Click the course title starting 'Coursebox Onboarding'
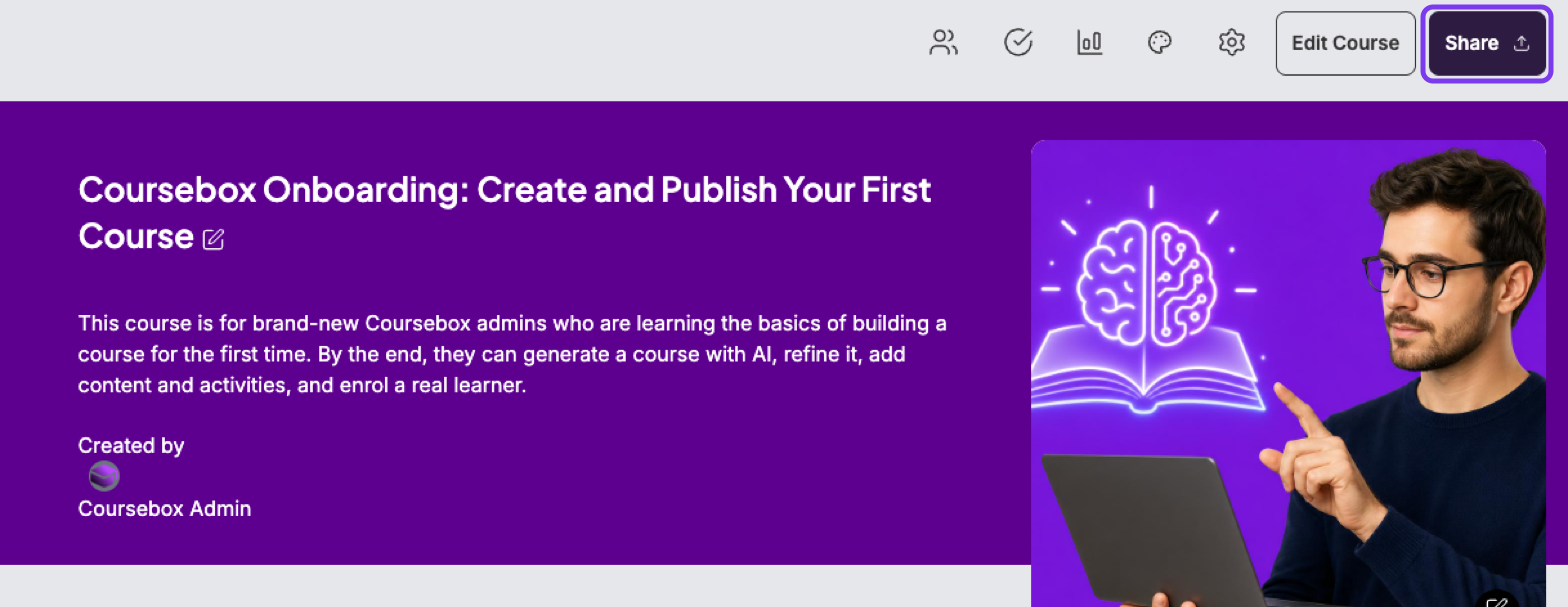Screen dimensions: 1568x607 point(505,212)
